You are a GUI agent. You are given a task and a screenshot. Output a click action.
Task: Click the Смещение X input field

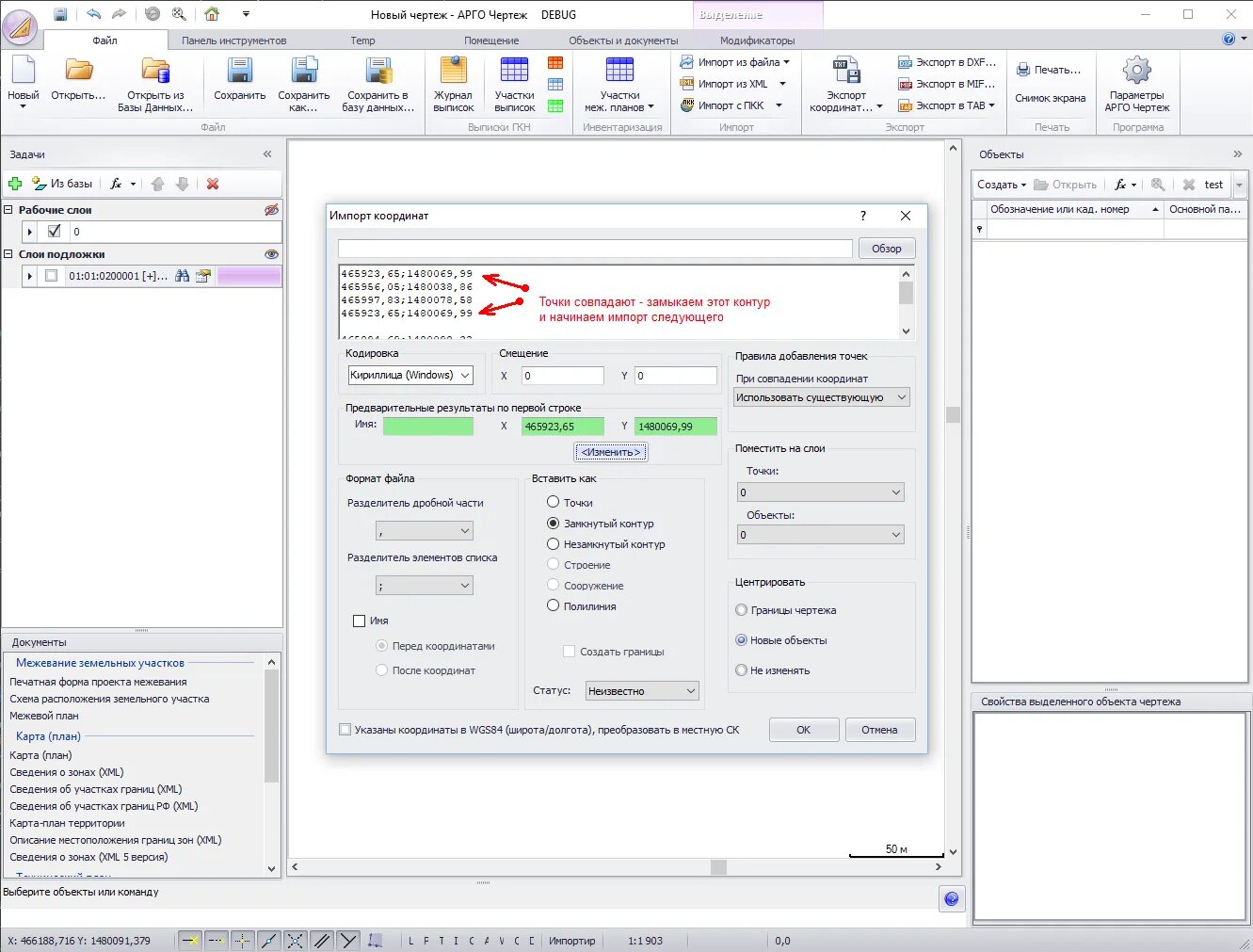pos(563,376)
